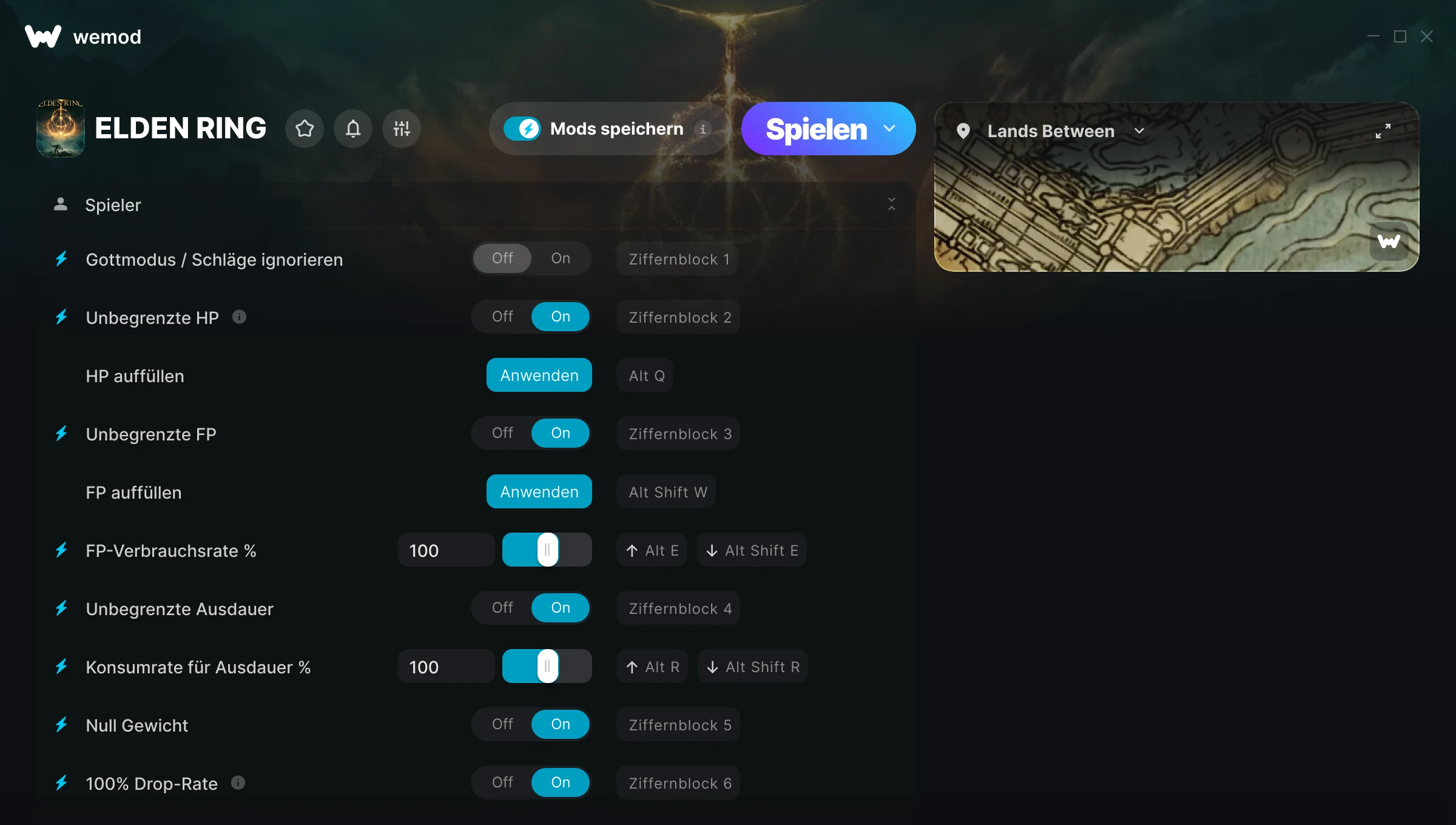The height and width of the screenshot is (825, 1456).
Task: Click the Konsumrate für Ausdauer value field
Action: pyautogui.click(x=447, y=667)
